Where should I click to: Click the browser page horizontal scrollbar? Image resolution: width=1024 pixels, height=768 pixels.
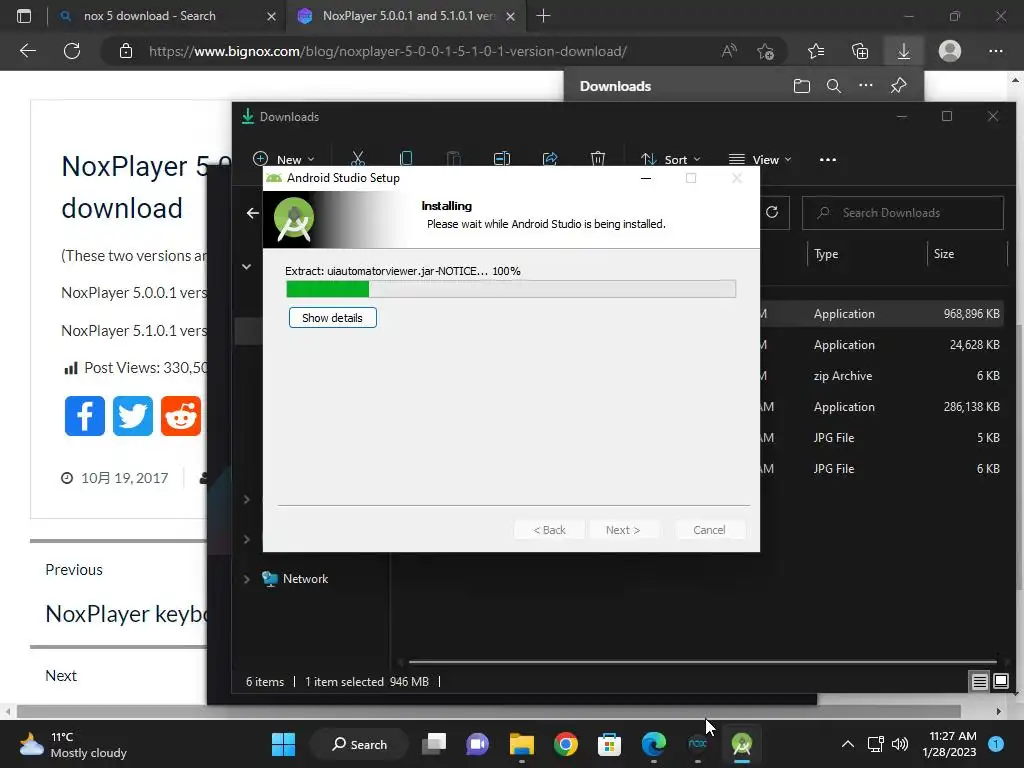click(x=488, y=711)
